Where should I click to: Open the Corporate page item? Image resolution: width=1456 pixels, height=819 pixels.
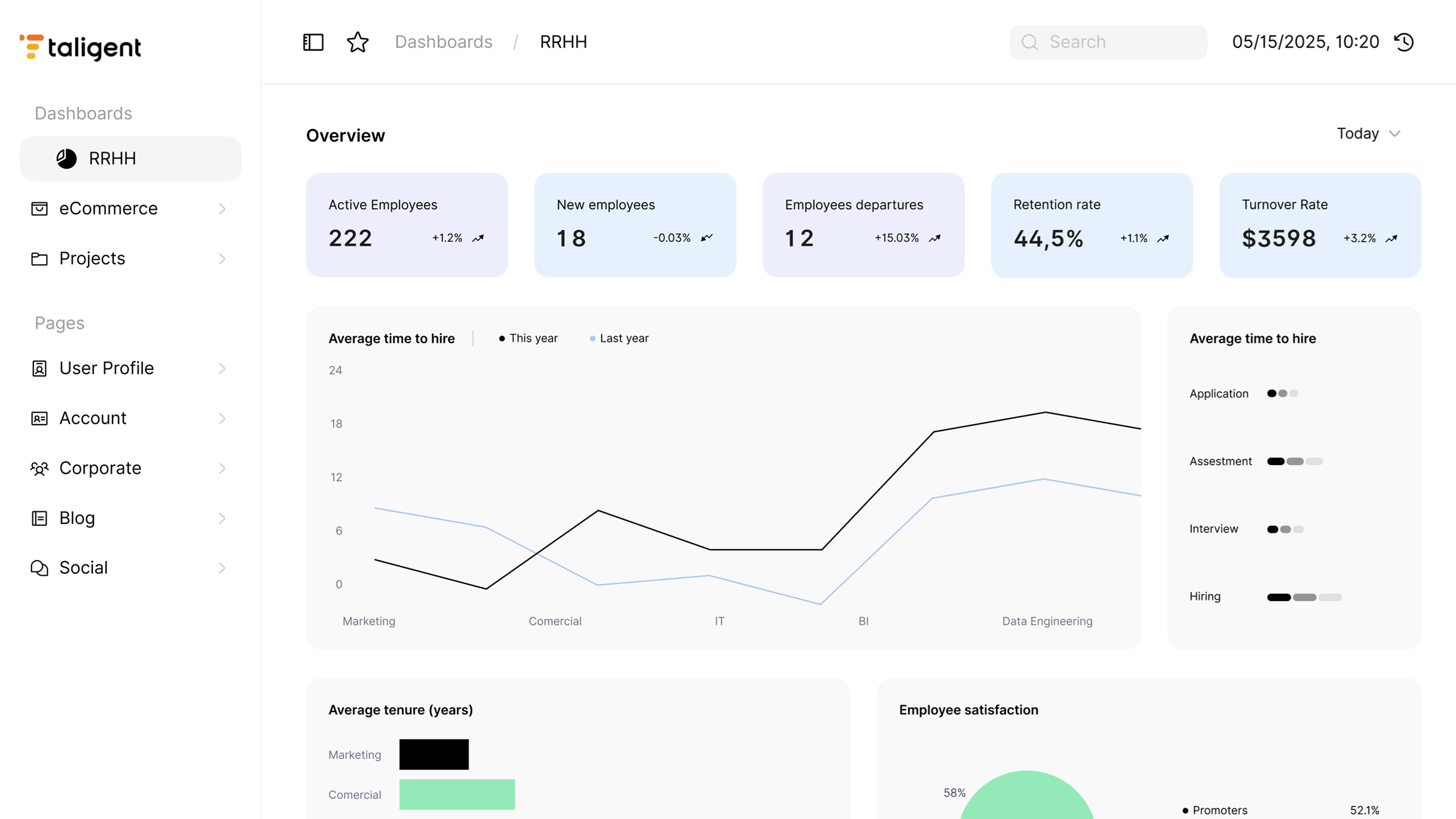point(131,468)
